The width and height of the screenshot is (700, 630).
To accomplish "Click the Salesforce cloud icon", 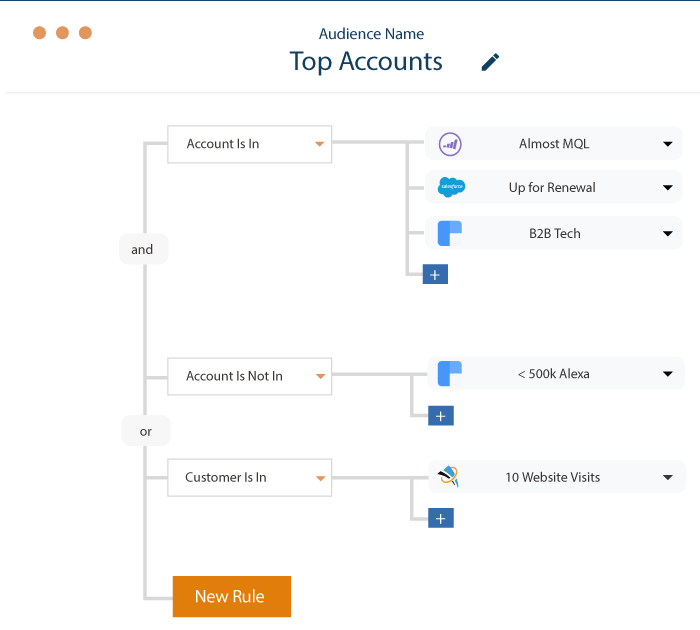I will click(451, 187).
